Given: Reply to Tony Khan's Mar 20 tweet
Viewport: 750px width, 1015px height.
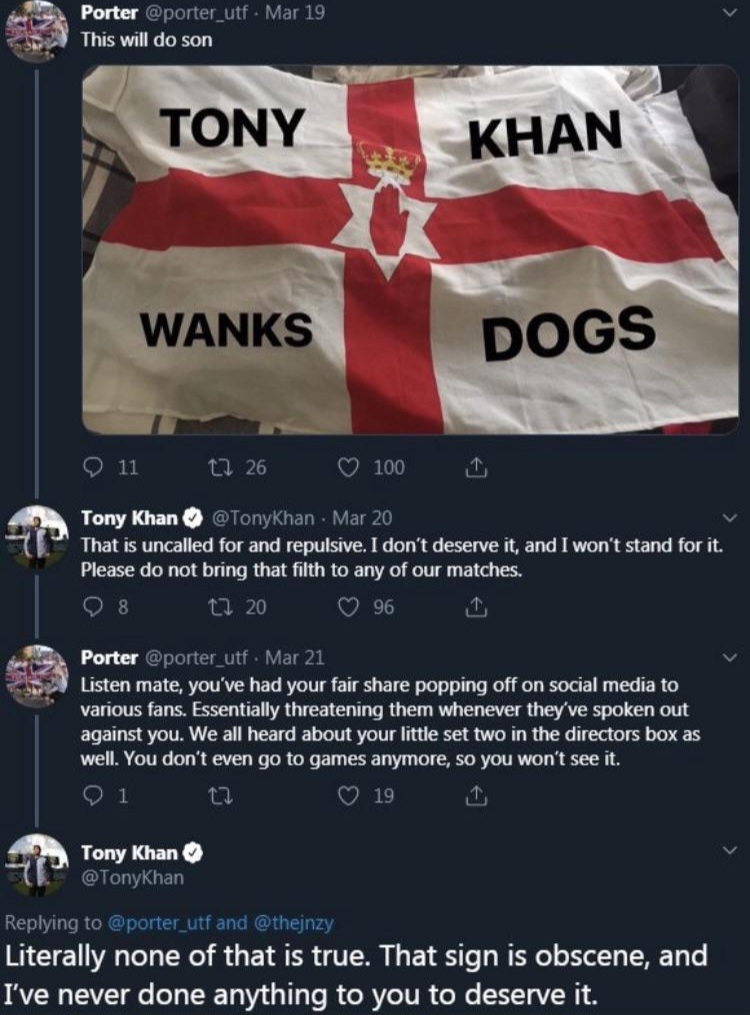Looking at the screenshot, I should tap(94, 607).
